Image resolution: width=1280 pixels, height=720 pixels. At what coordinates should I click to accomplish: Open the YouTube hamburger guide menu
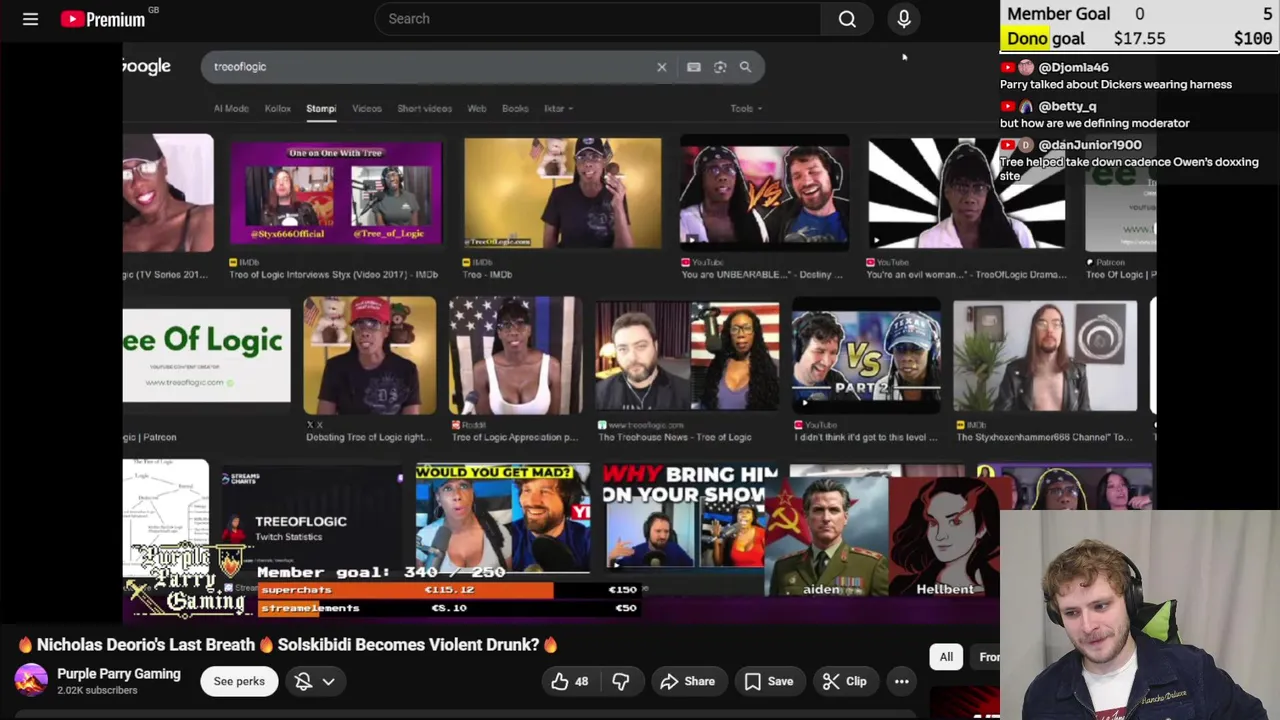pyautogui.click(x=30, y=19)
